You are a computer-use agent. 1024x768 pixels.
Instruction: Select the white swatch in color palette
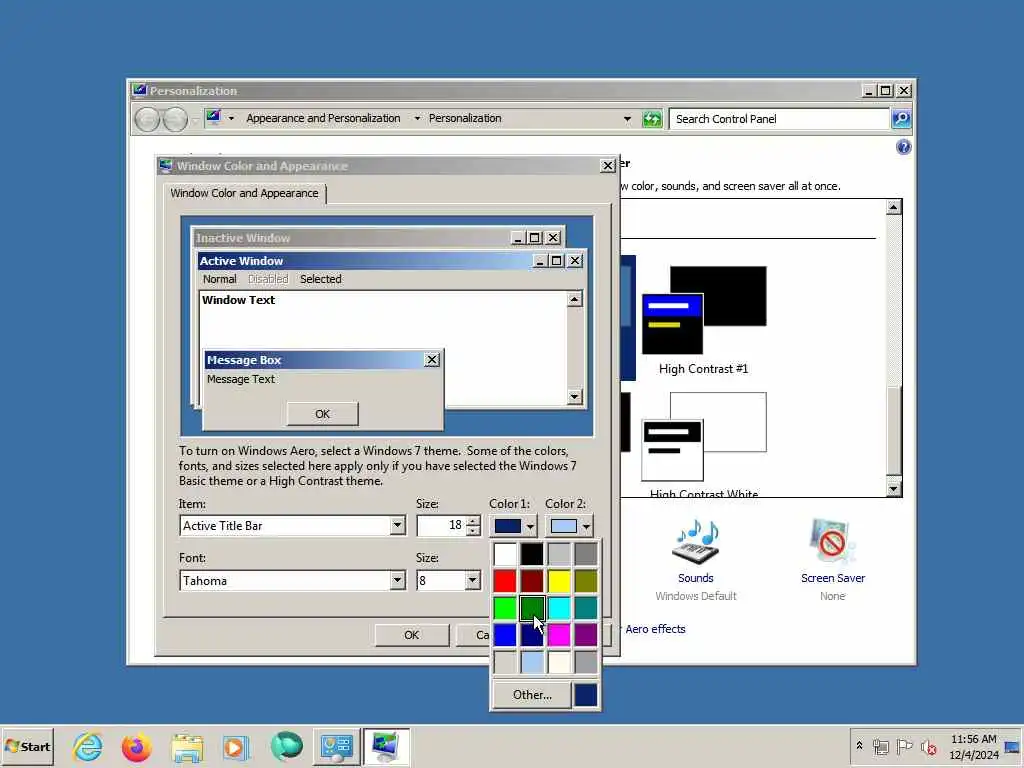point(505,554)
